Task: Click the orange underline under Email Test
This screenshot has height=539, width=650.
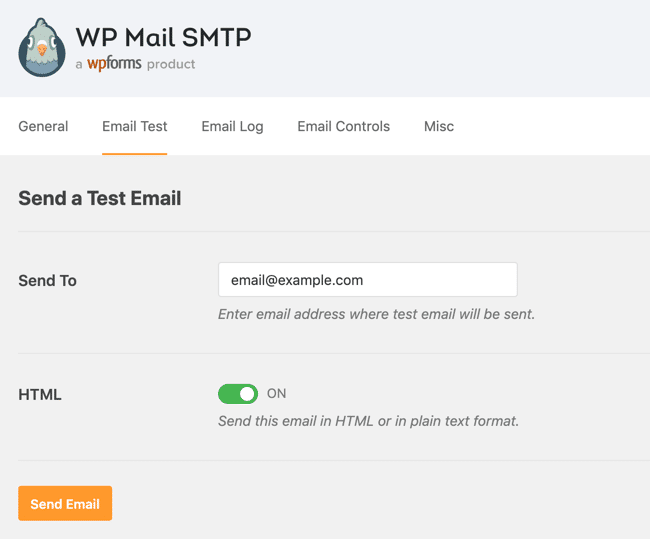Action: click(134, 153)
